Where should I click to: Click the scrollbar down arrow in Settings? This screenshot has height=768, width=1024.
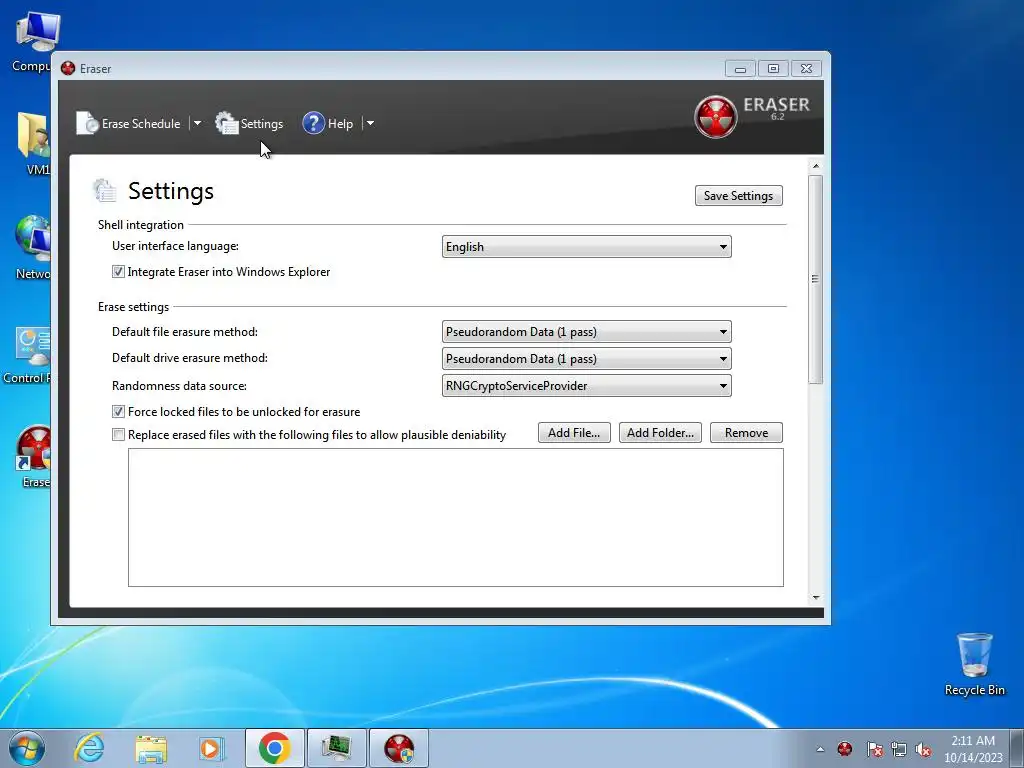click(816, 598)
